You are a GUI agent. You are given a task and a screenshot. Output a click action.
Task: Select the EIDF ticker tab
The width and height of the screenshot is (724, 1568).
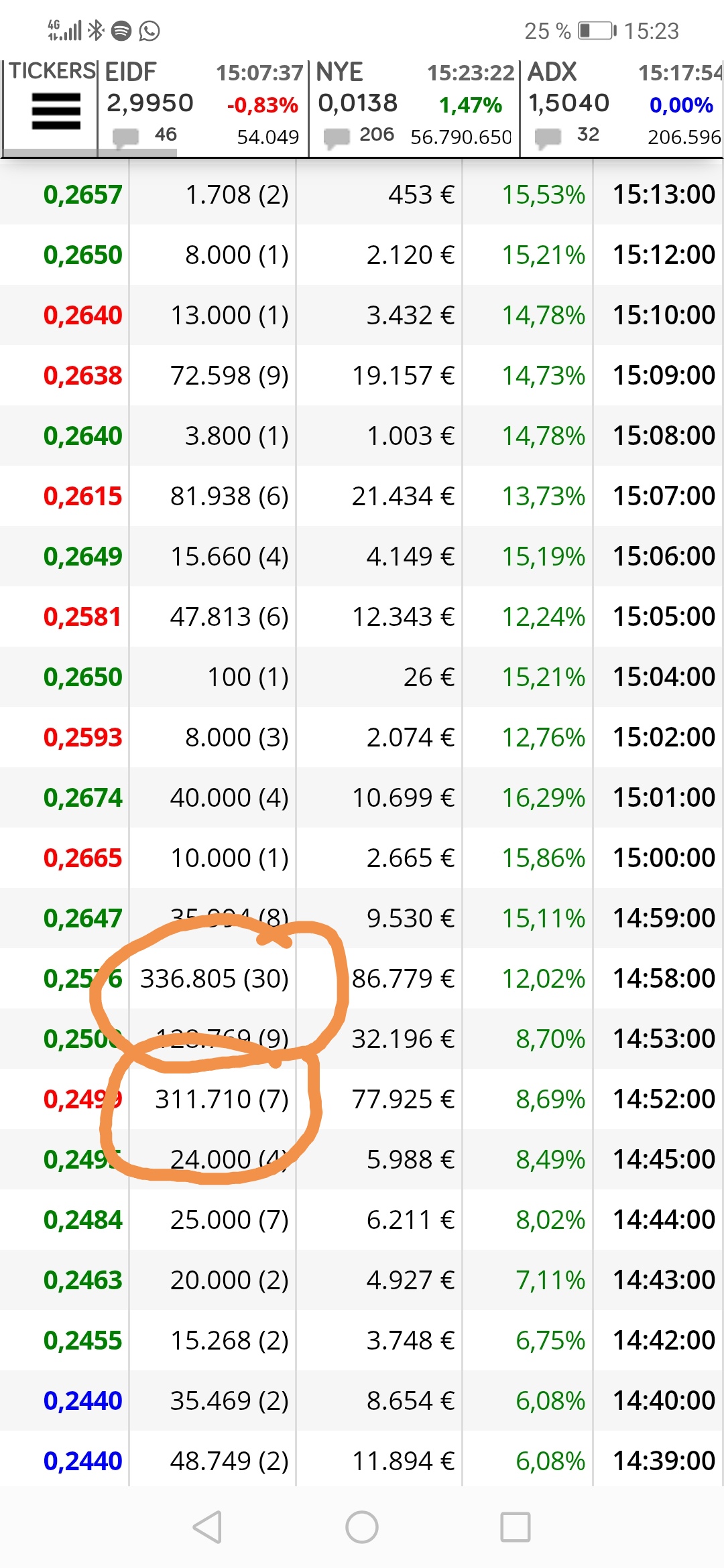[x=203, y=107]
